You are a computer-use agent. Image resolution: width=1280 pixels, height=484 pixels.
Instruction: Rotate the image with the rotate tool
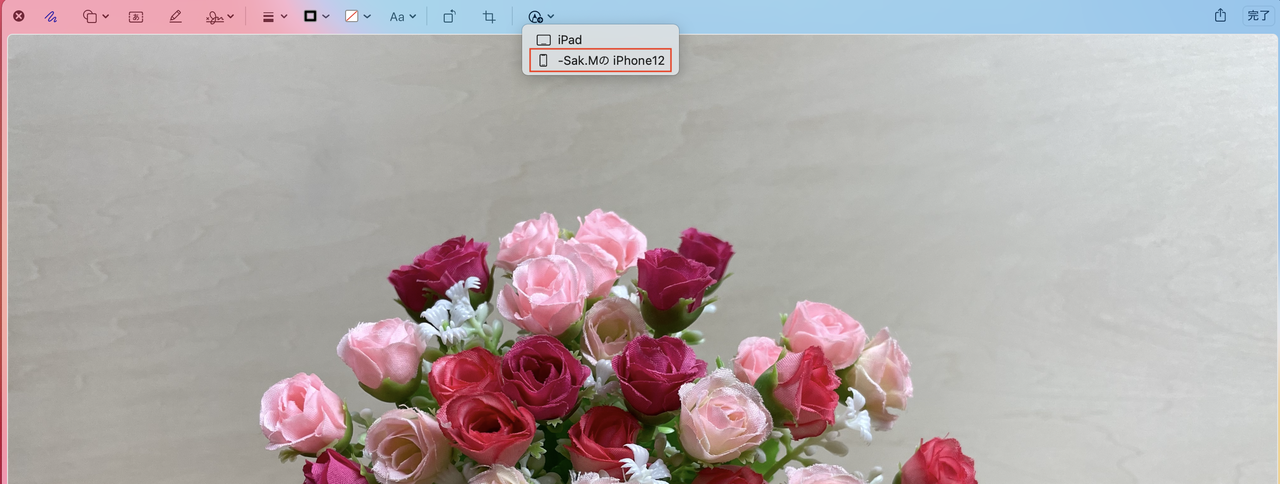pos(450,17)
